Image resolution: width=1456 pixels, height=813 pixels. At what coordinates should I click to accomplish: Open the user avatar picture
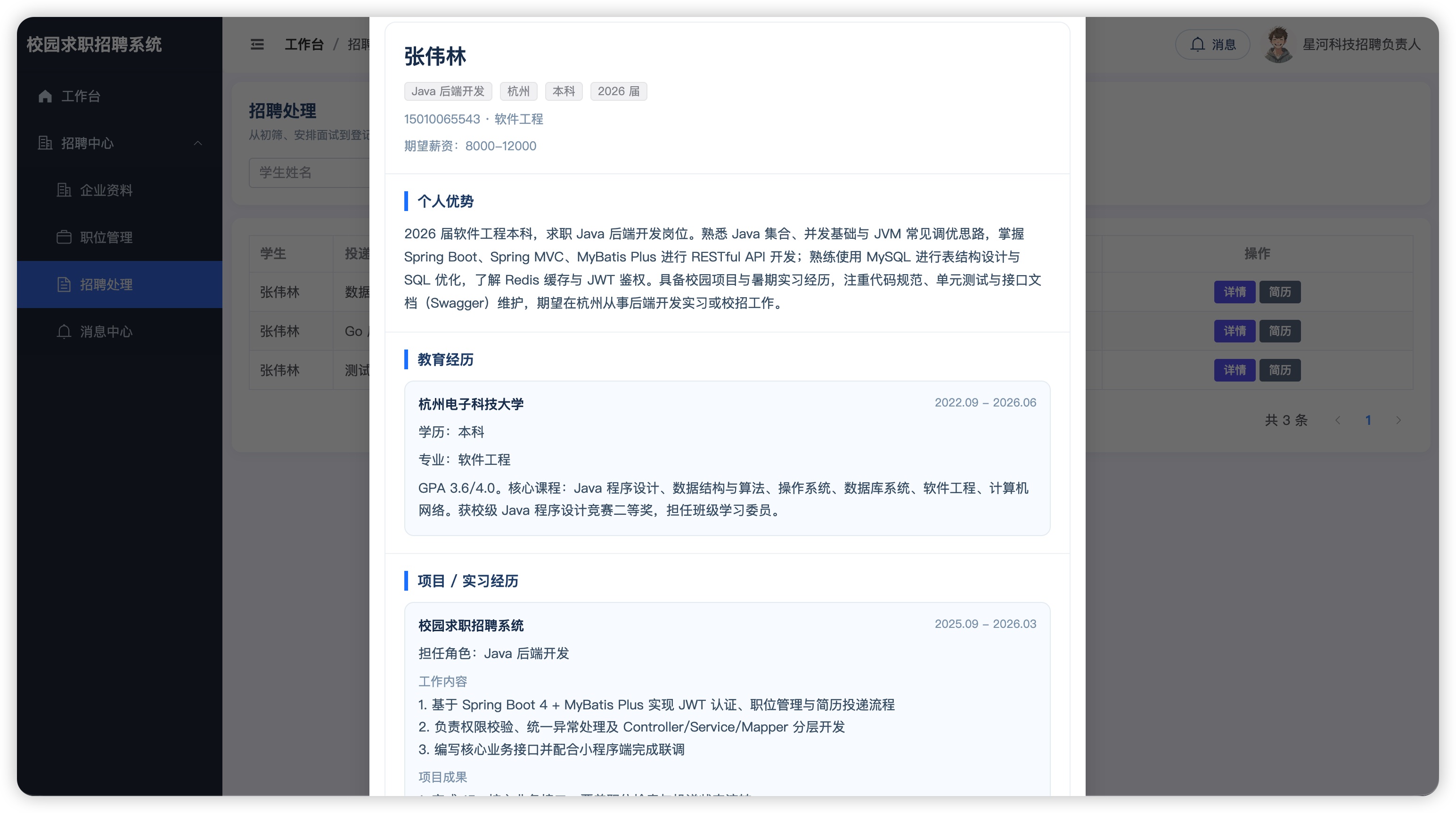point(1278,44)
